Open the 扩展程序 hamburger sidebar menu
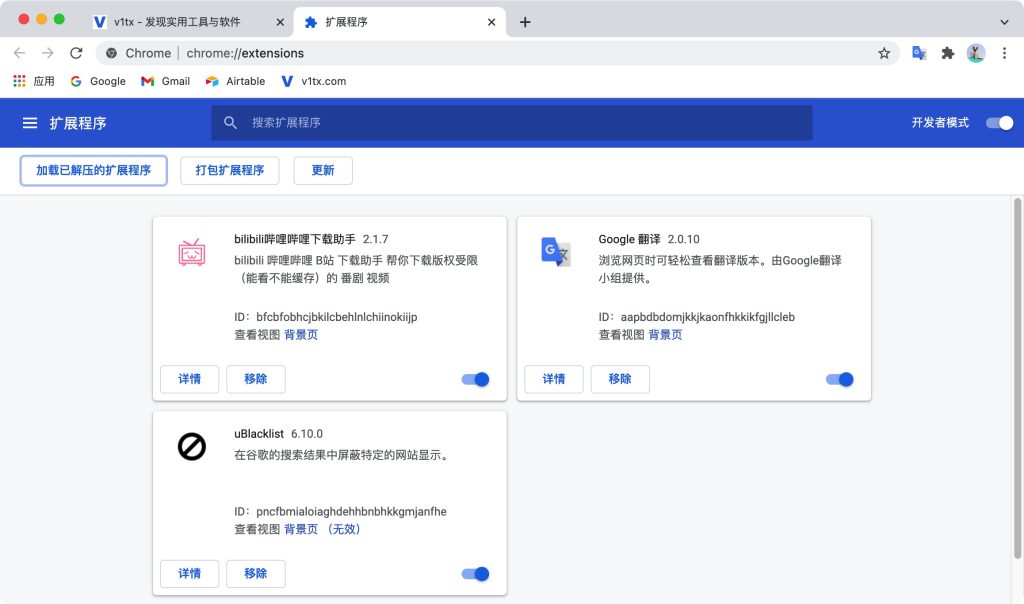Screen dimensions: 1024x604 pyautogui.click(x=30, y=123)
